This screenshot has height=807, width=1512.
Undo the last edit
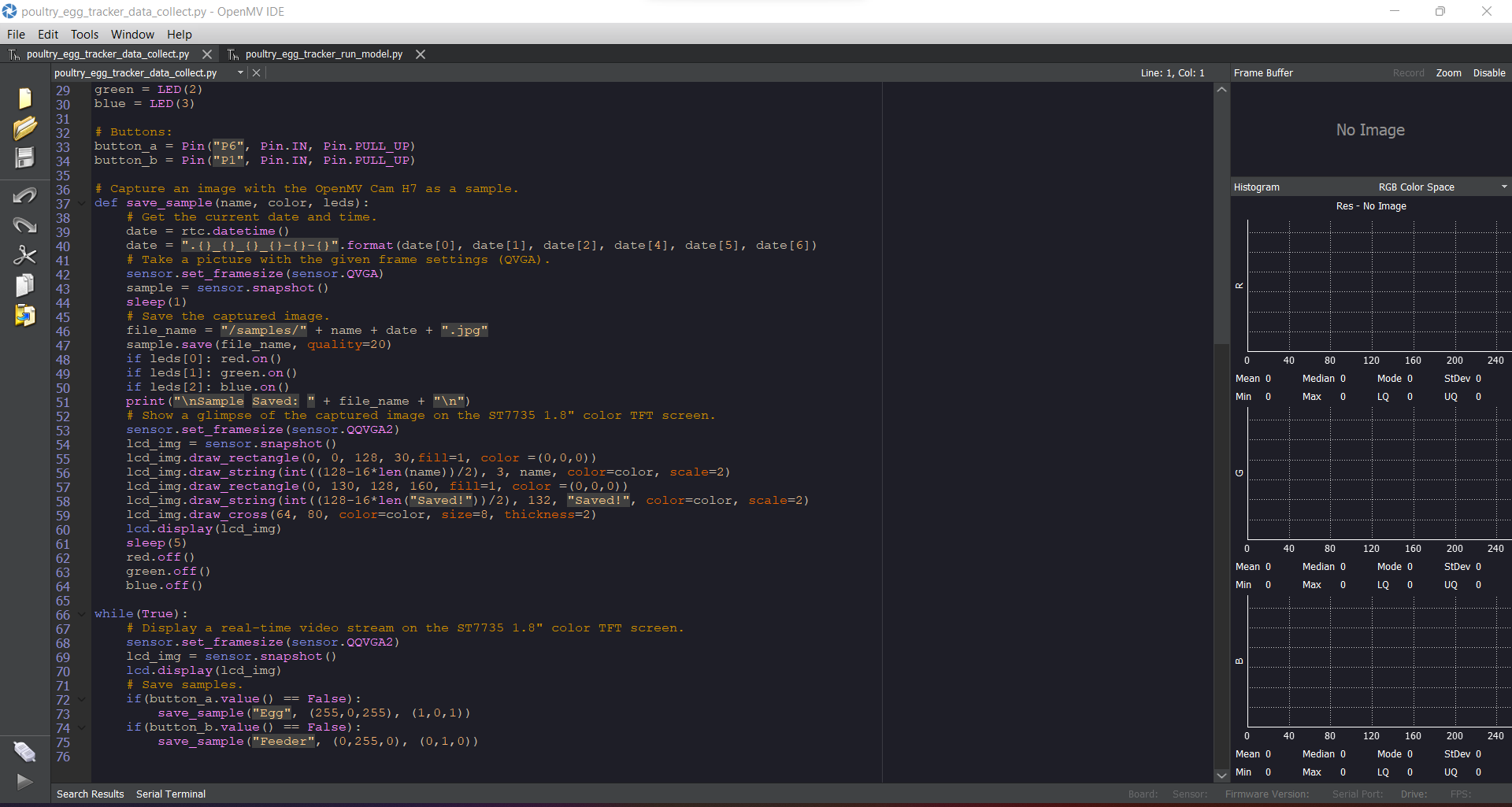click(x=26, y=194)
